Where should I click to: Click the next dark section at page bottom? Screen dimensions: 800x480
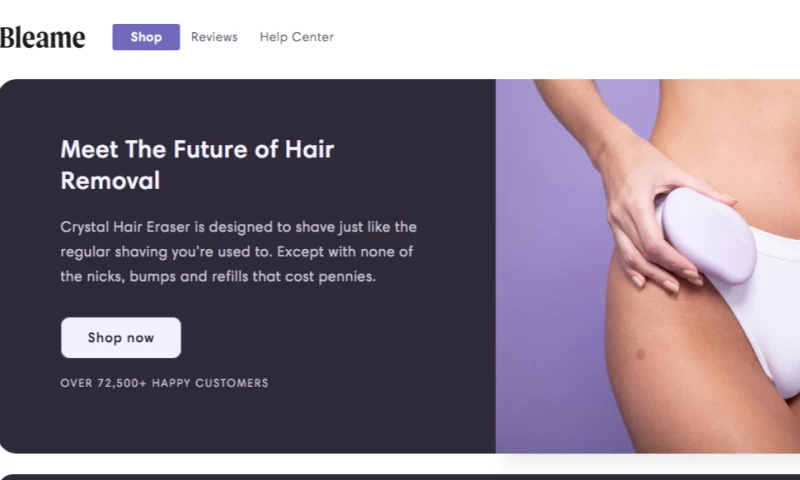click(400, 477)
